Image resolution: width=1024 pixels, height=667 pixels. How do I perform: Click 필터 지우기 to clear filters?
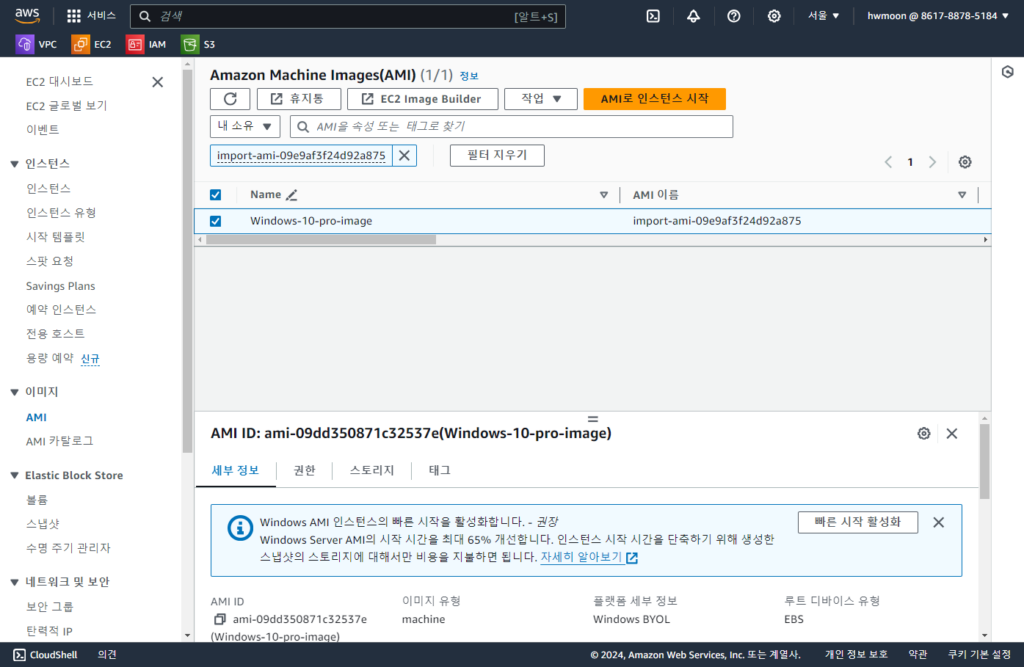[497, 155]
